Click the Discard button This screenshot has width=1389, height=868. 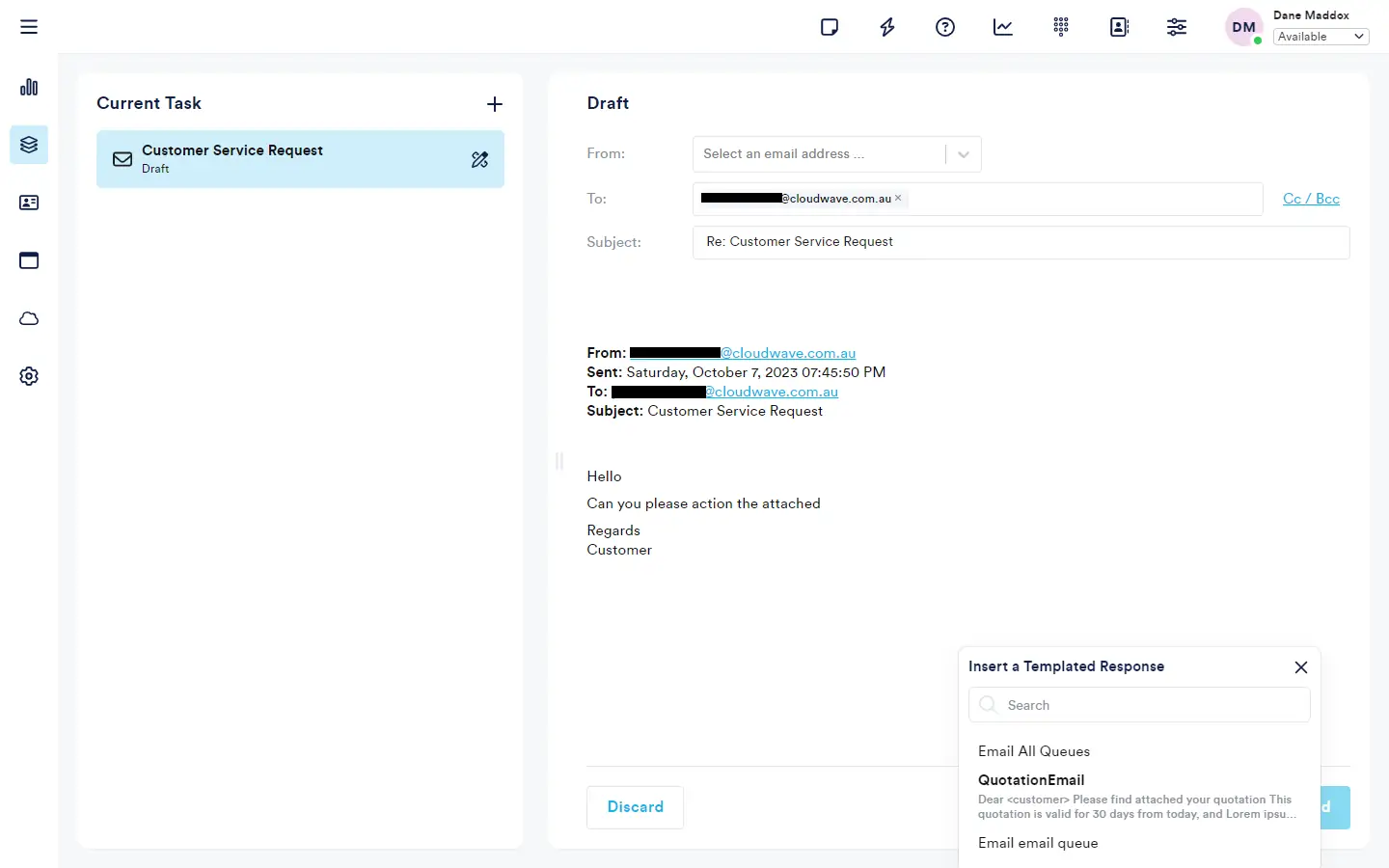pyautogui.click(x=635, y=807)
